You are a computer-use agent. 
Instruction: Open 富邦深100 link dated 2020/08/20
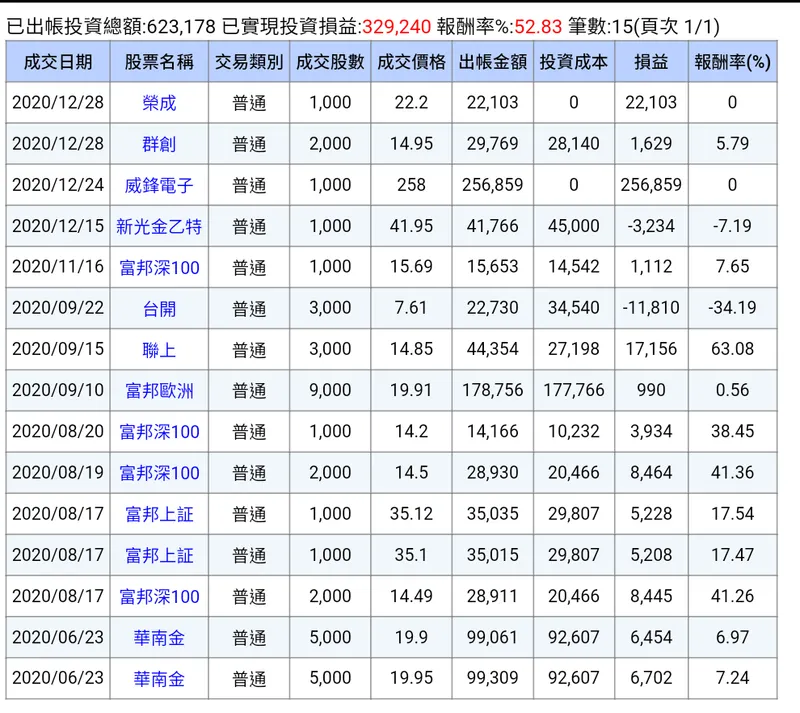[x=159, y=432]
